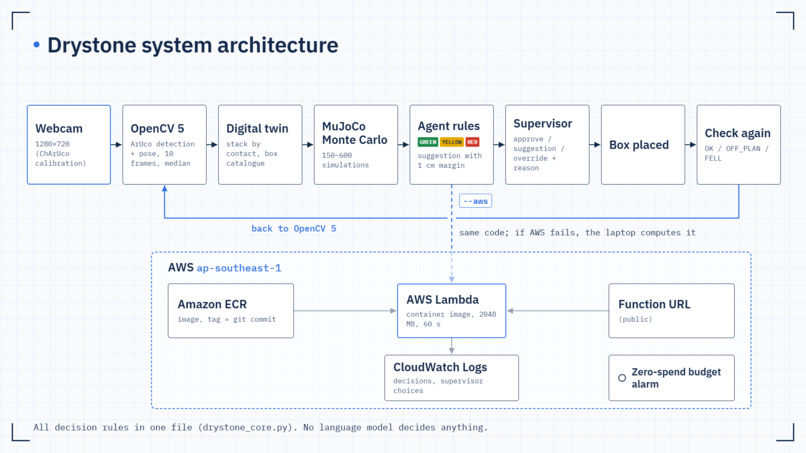This screenshot has height=453, width=806.
Task: Click the Webcam box in the pipeline
Action: pos(69,144)
